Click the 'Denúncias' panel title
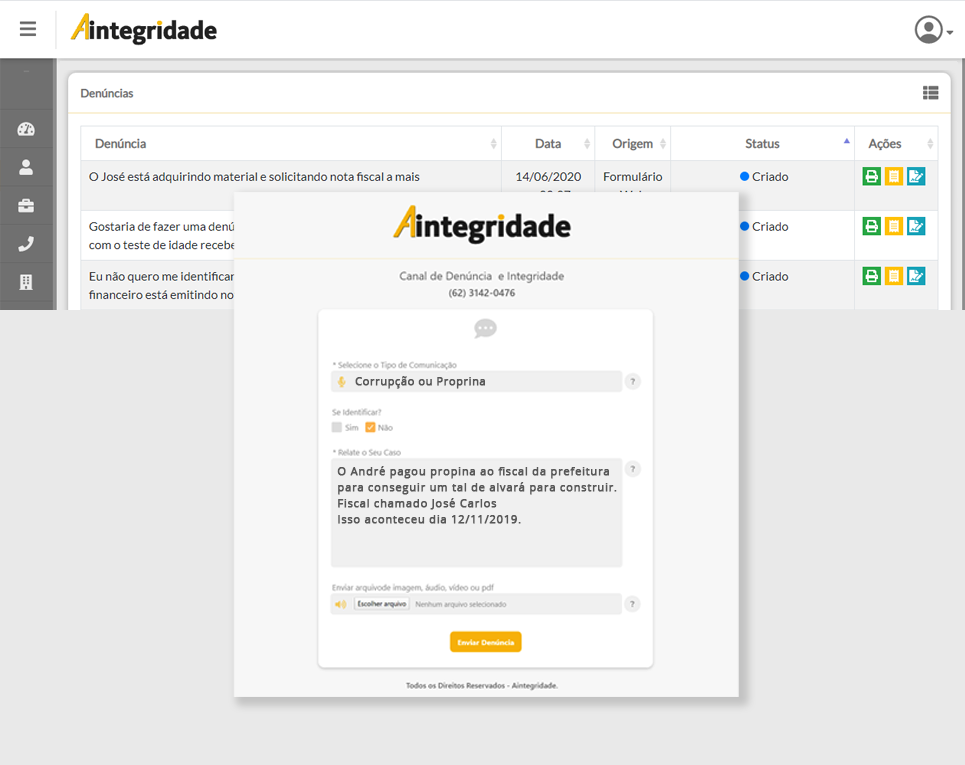Screen dimensions: 965x765 (x=107, y=94)
